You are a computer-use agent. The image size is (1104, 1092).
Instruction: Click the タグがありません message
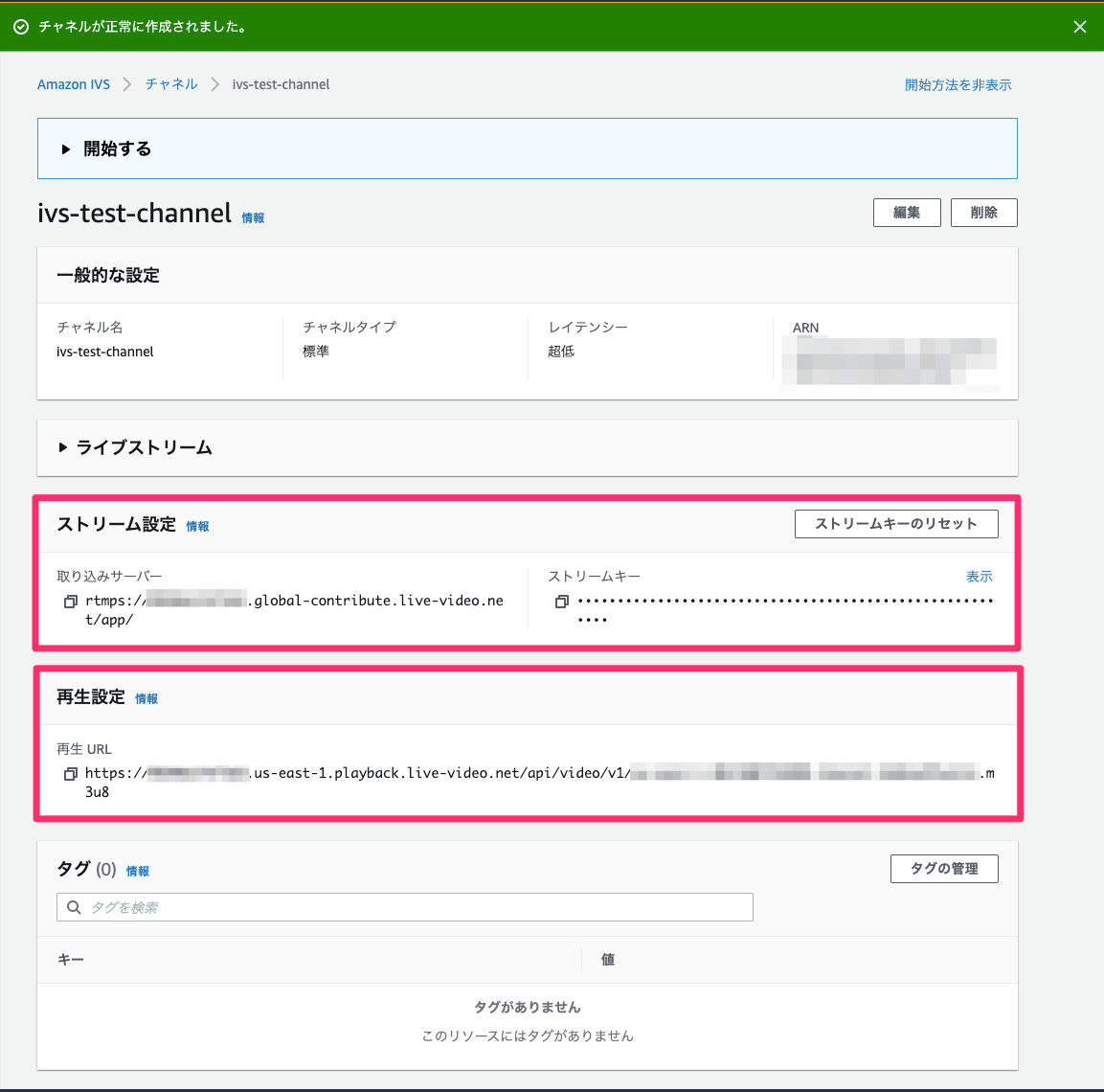528,1008
